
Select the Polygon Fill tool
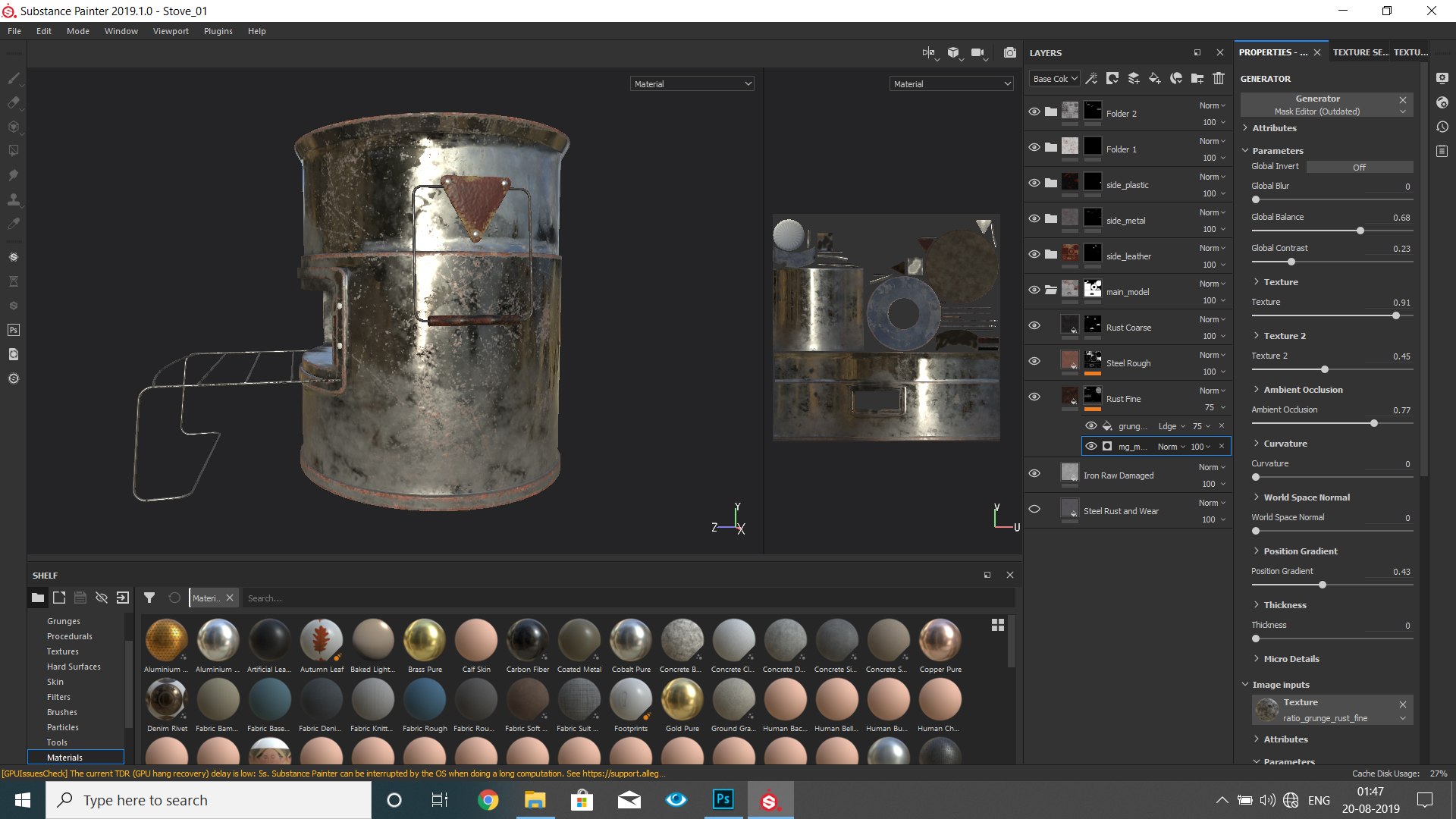14,151
